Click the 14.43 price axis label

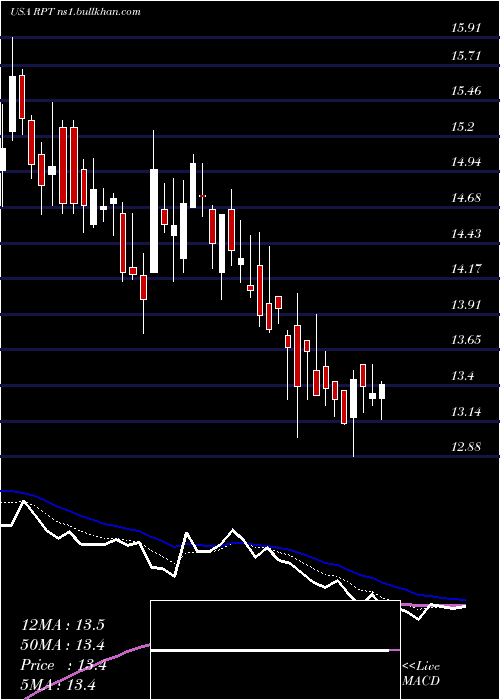pyautogui.click(x=466, y=233)
